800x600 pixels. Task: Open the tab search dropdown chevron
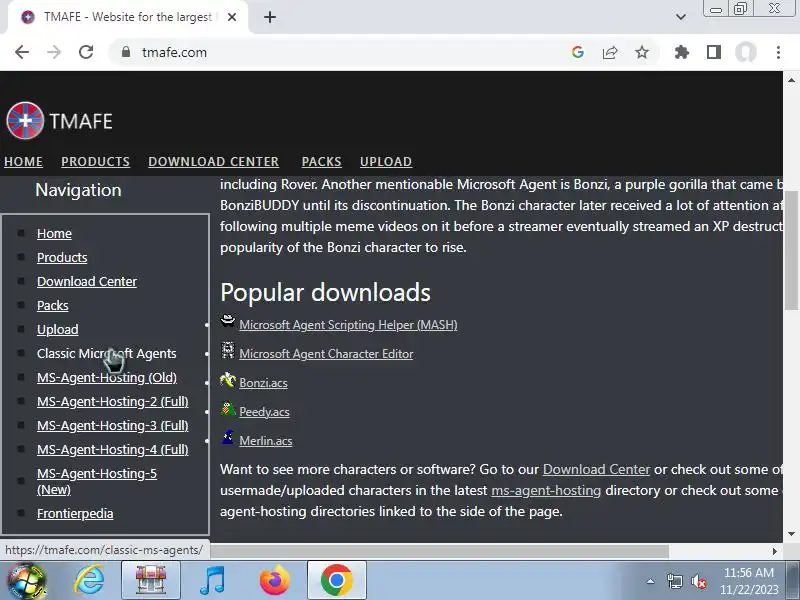click(x=681, y=17)
